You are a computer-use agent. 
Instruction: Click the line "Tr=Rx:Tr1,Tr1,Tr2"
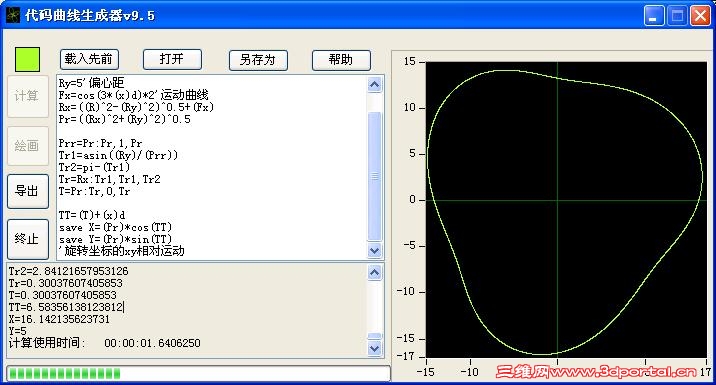(x=110, y=179)
